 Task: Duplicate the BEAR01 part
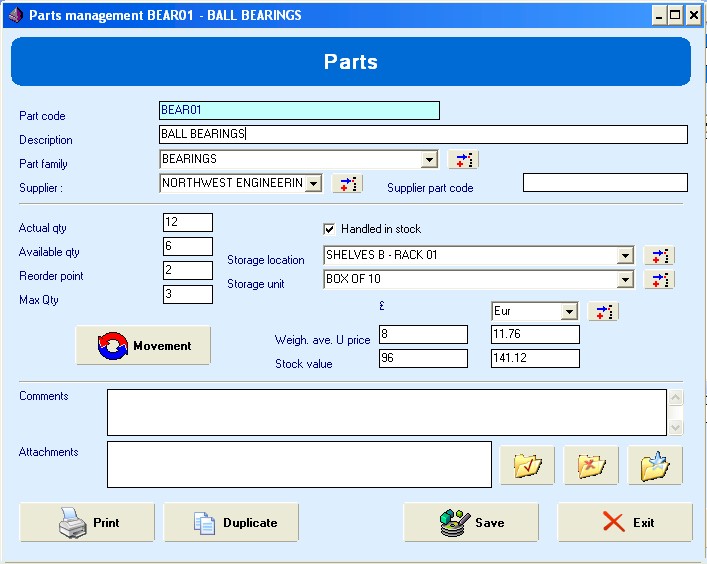(x=231, y=523)
